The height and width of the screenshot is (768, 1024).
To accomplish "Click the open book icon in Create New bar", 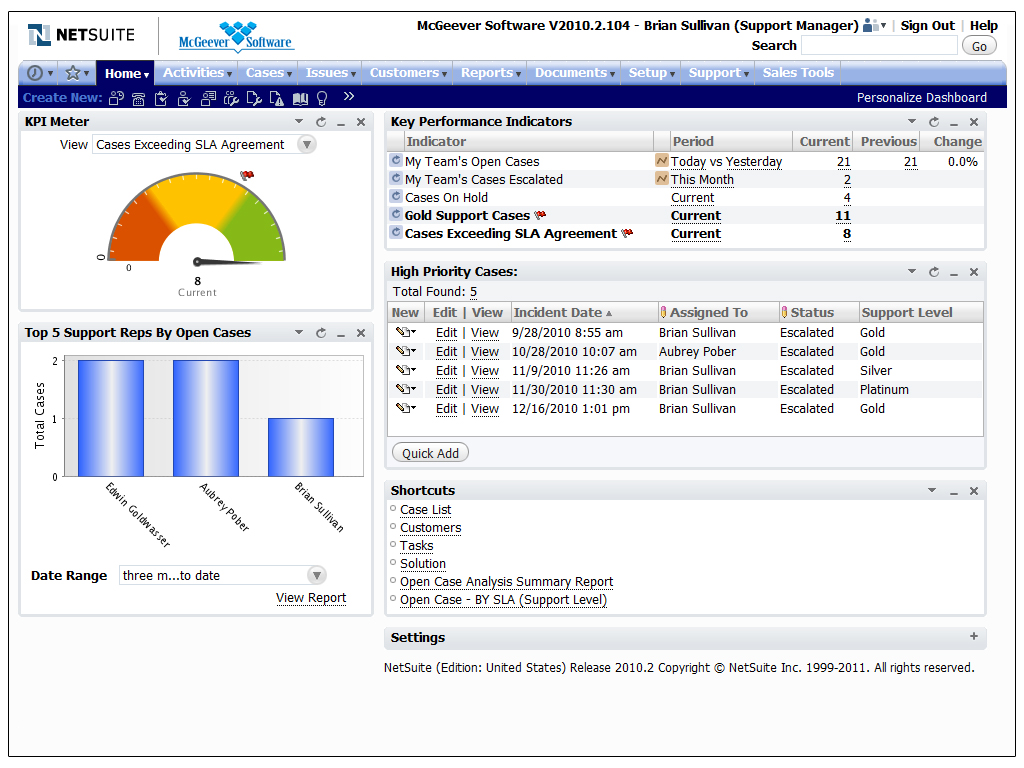I will point(300,98).
